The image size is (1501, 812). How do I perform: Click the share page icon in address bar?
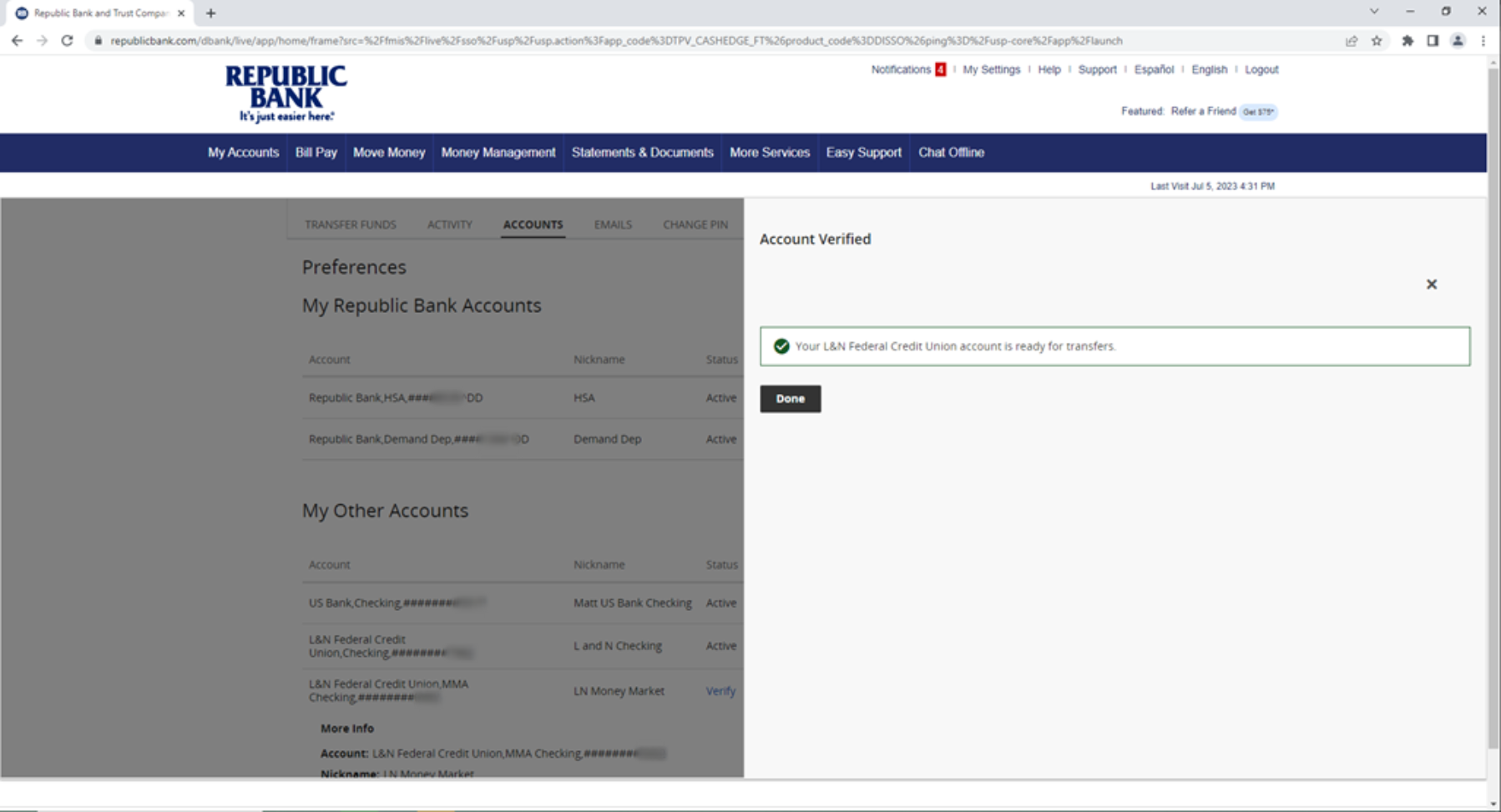tap(1352, 40)
